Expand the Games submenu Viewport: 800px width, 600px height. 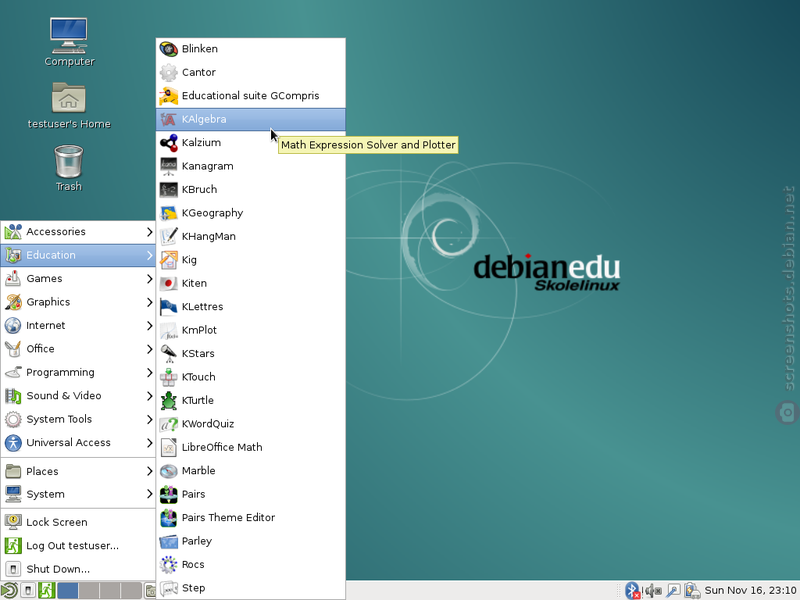tap(78, 279)
